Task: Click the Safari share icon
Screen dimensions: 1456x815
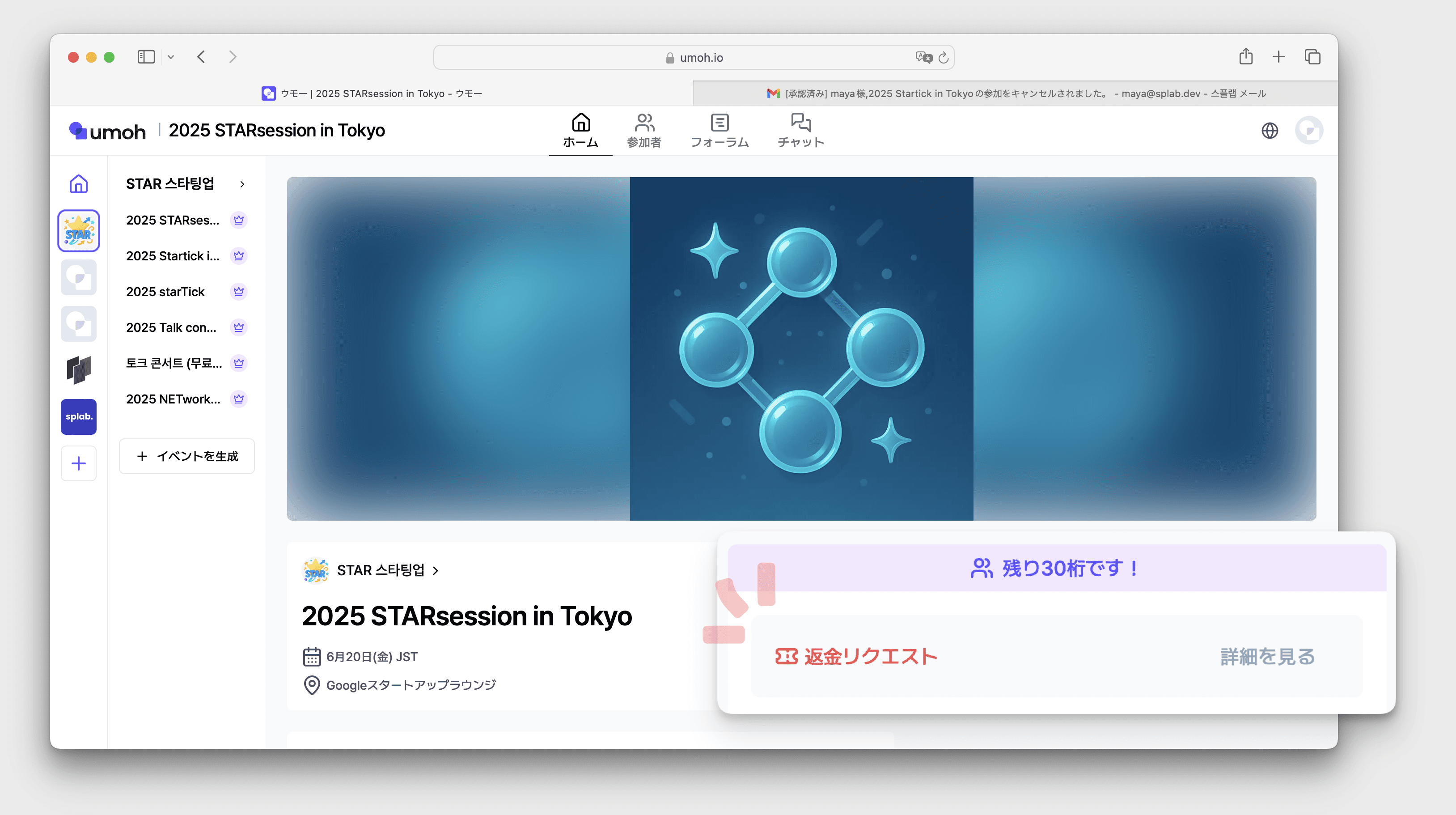Action: (1246, 56)
